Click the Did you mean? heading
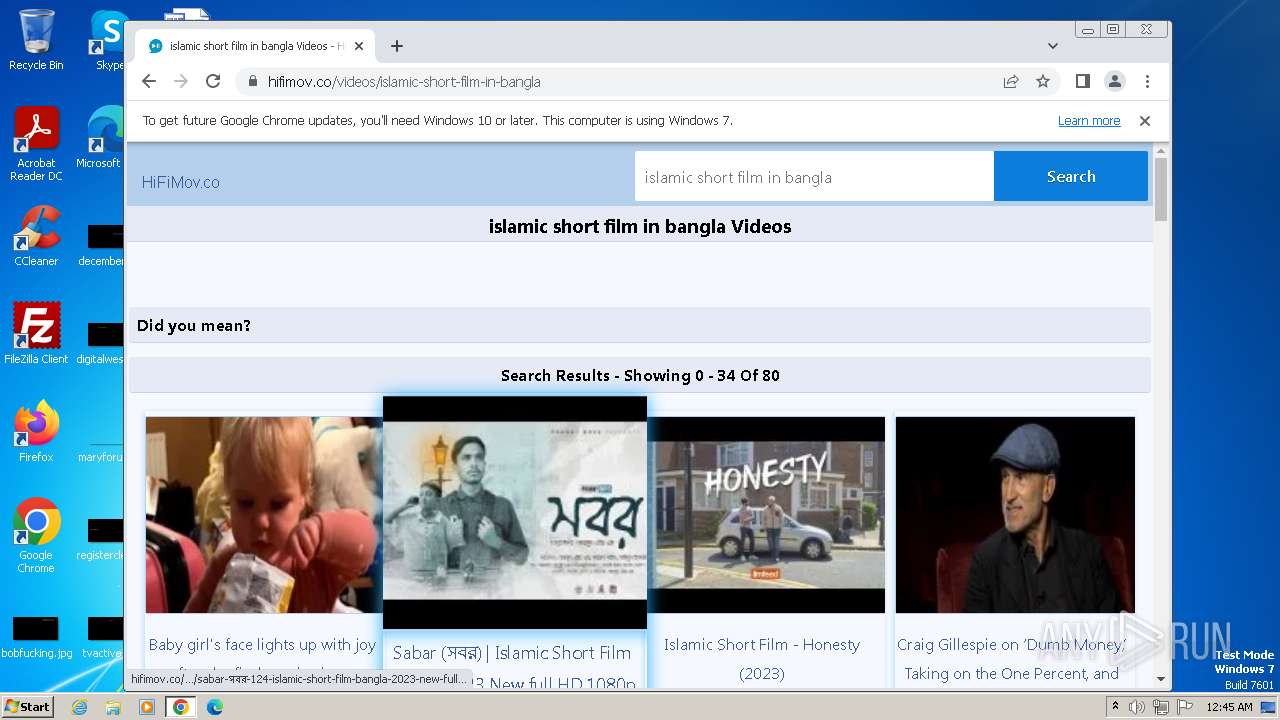The height and width of the screenshot is (720, 1280). pos(194,326)
